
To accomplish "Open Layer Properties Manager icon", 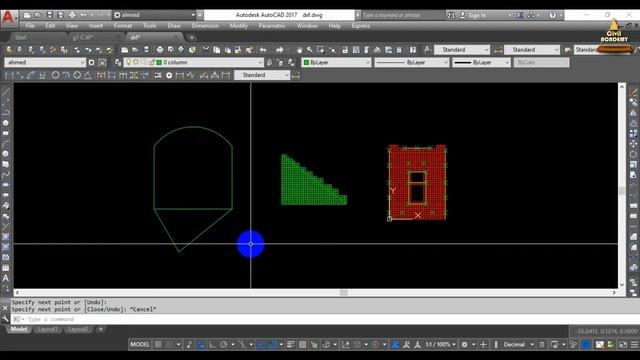I will pyautogui.click(x=118, y=62).
